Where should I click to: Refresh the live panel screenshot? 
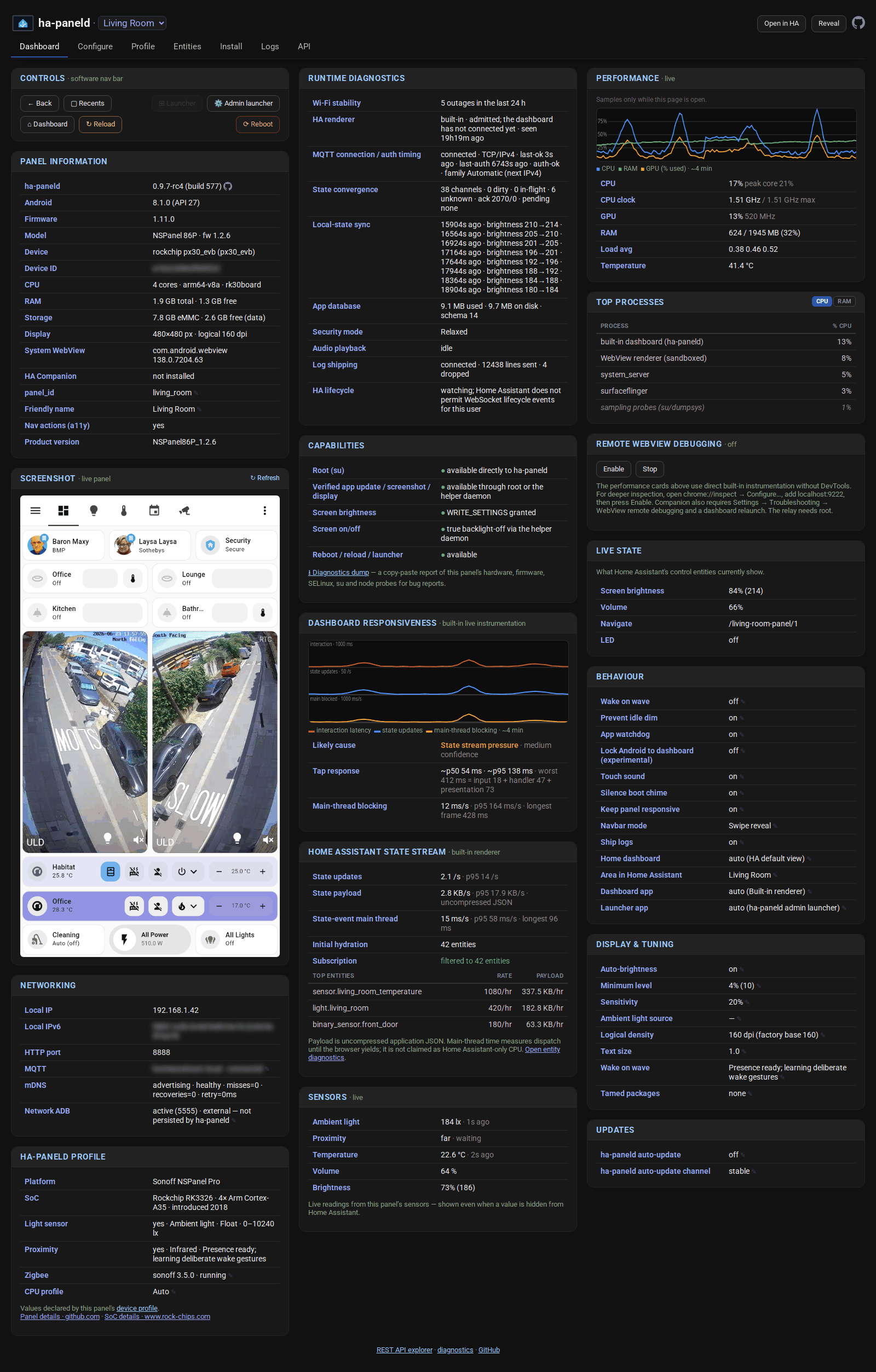pyautogui.click(x=265, y=478)
